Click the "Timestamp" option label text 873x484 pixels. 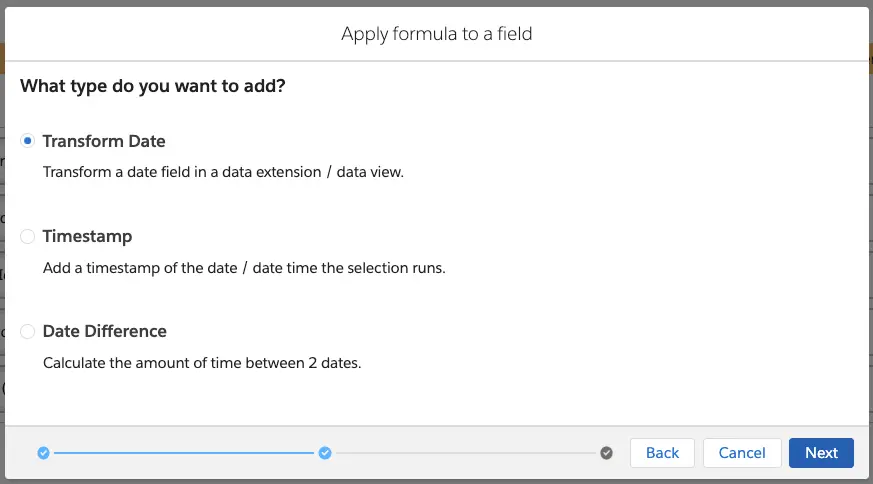click(x=87, y=237)
